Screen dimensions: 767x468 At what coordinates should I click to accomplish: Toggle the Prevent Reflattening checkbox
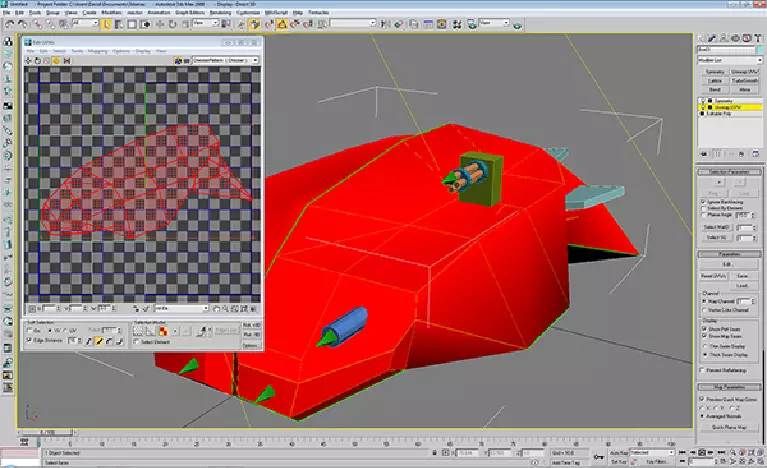click(x=702, y=370)
